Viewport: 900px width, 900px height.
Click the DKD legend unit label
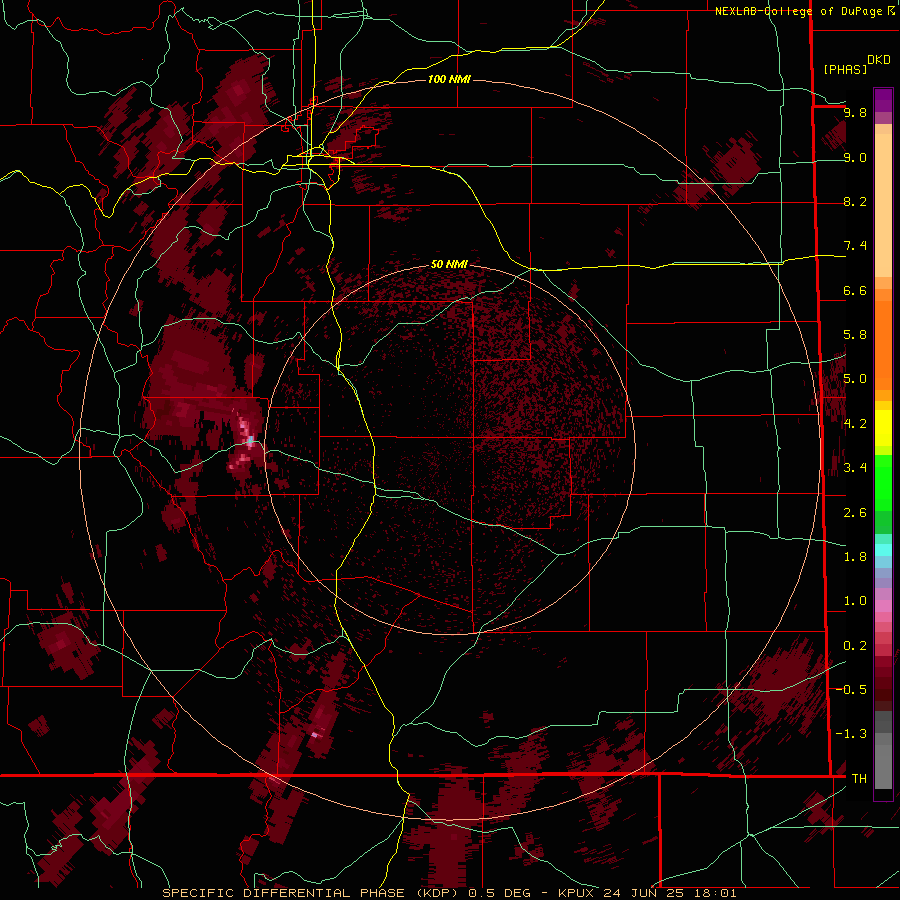pos(879,60)
